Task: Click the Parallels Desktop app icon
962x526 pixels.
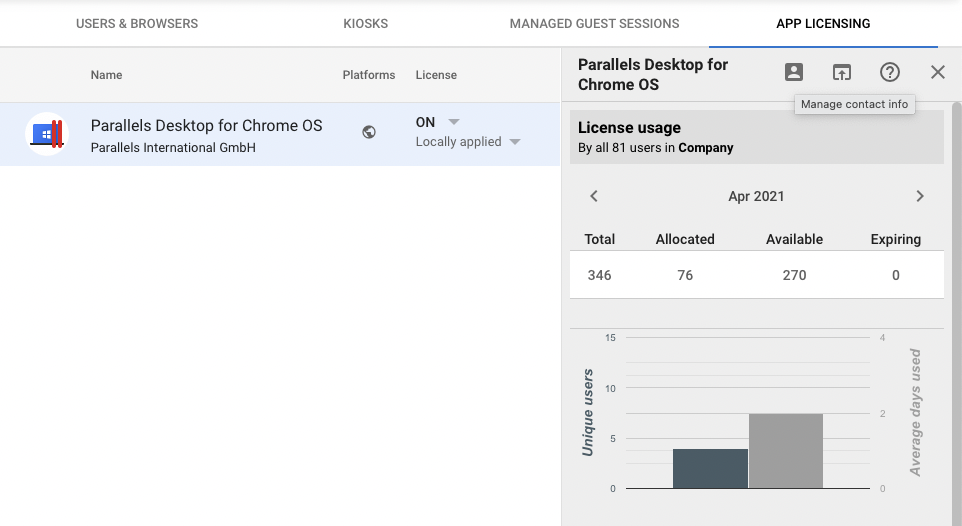Action: click(x=47, y=133)
